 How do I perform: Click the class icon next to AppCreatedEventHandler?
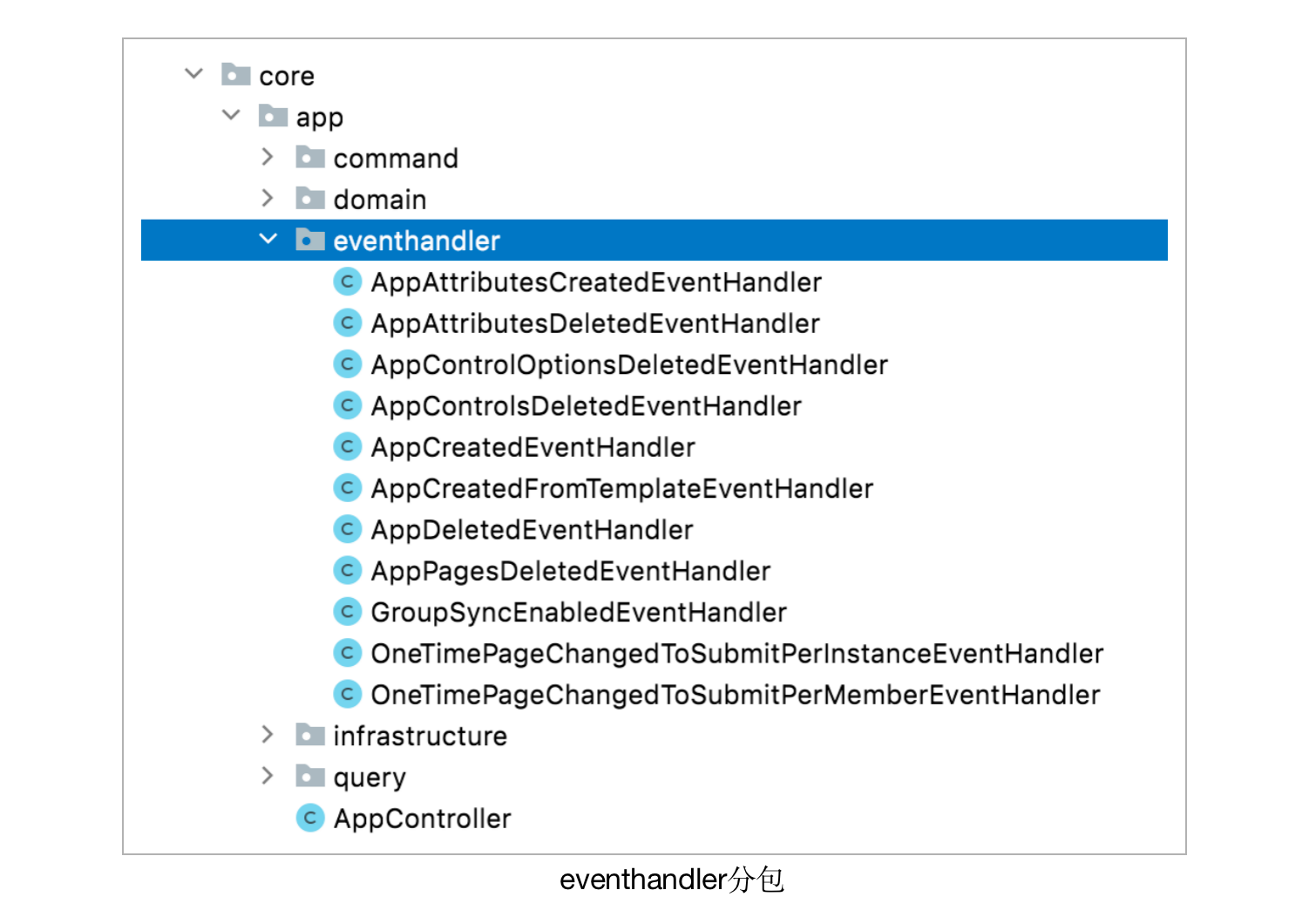347,447
